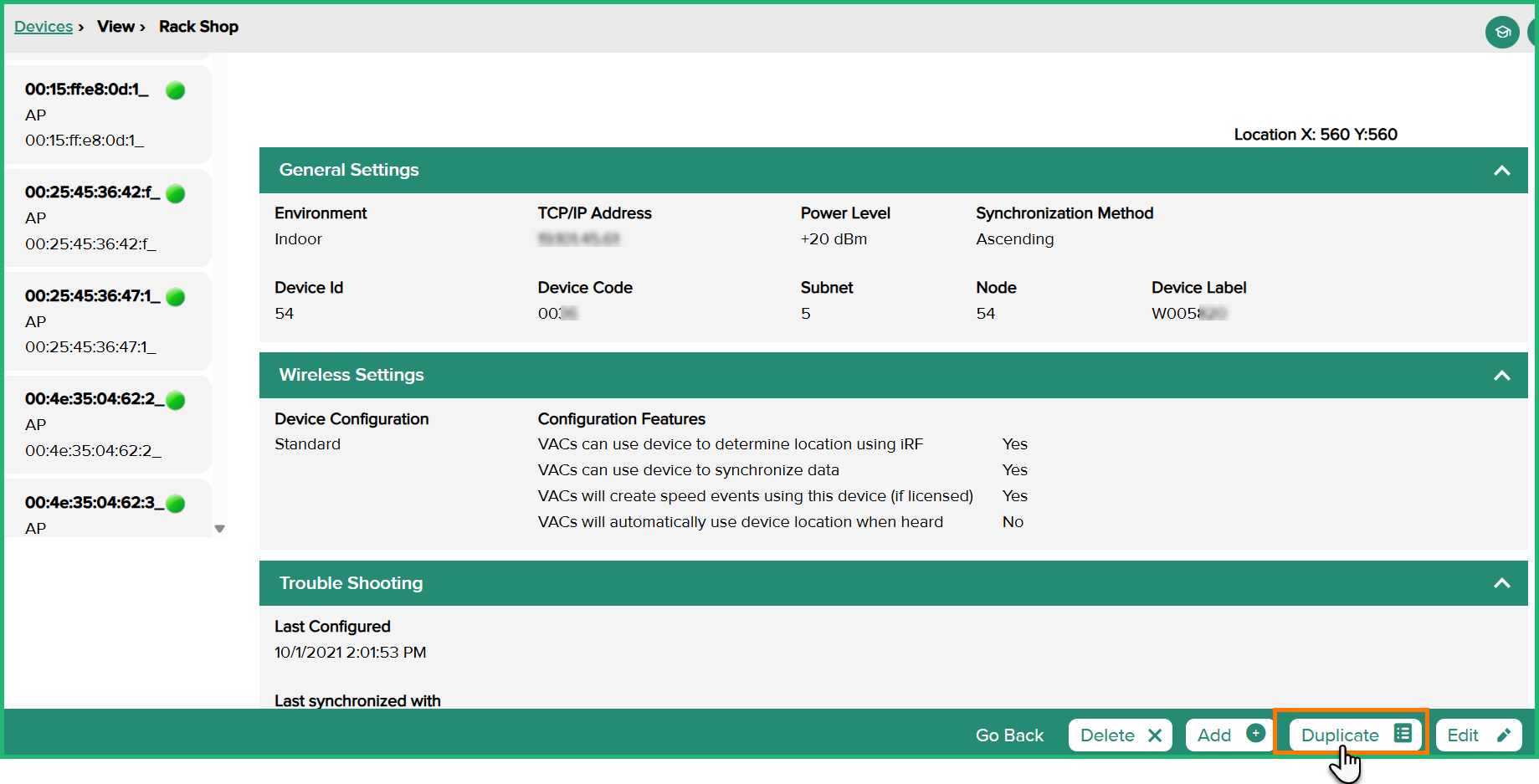Select Rack Shop in the breadcrumb
Screen dimensions: 1539x784
(198, 27)
